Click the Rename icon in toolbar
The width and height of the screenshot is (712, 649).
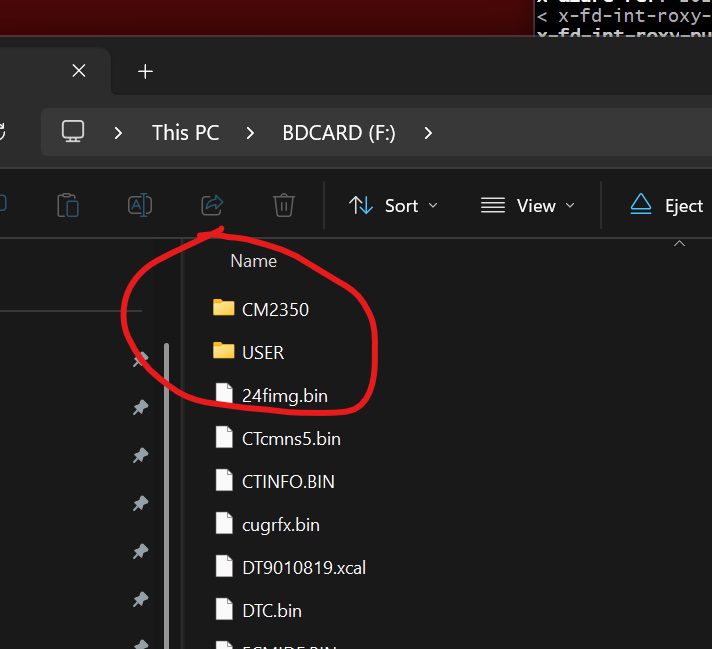coord(140,205)
